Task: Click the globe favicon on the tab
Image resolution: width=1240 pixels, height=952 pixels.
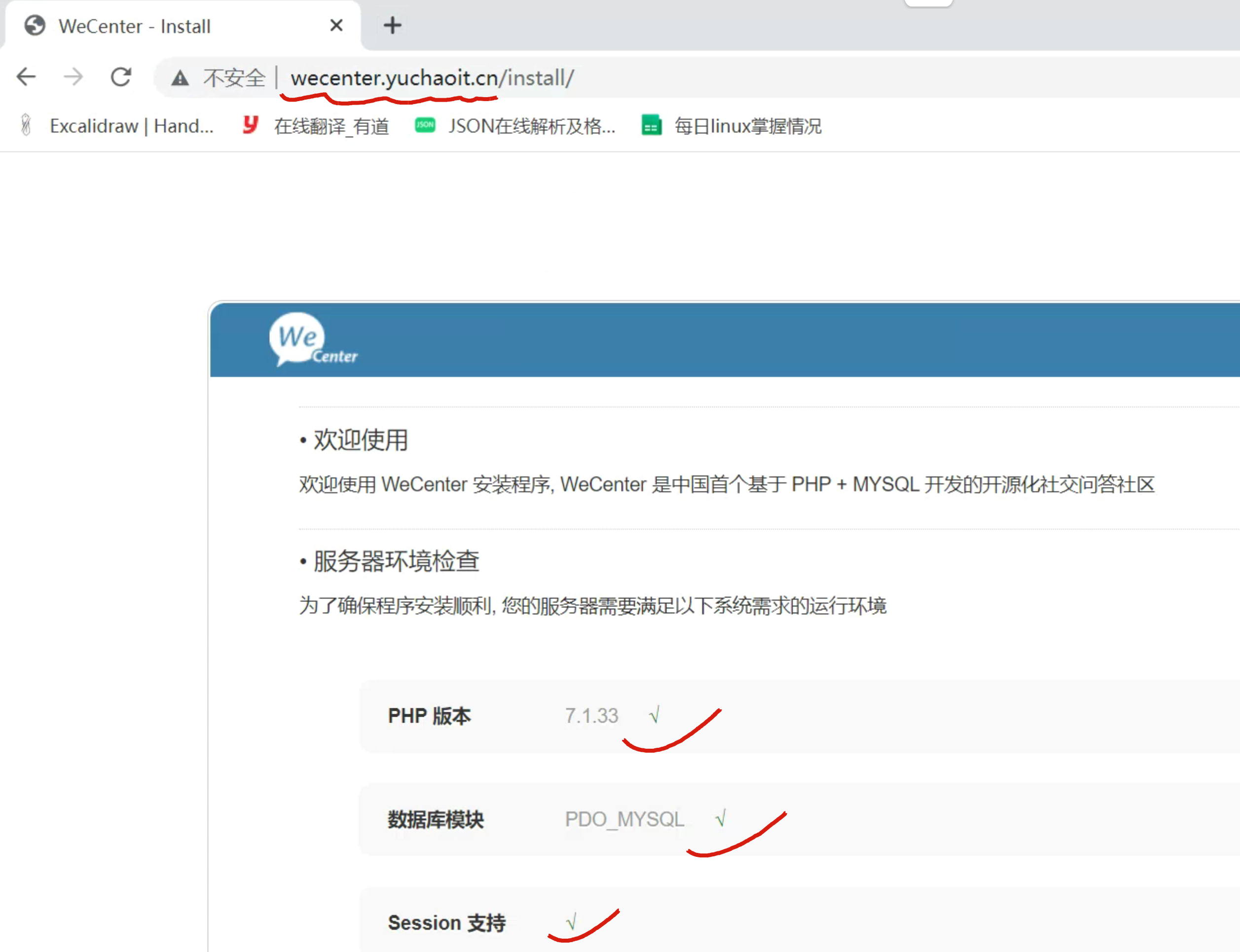Action: 35,26
